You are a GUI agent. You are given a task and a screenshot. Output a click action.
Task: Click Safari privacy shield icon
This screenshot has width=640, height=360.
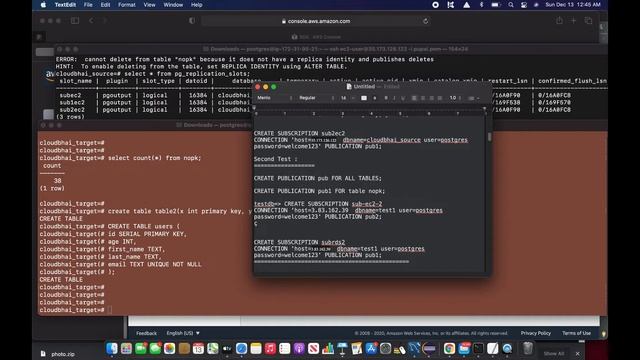click(192, 21)
